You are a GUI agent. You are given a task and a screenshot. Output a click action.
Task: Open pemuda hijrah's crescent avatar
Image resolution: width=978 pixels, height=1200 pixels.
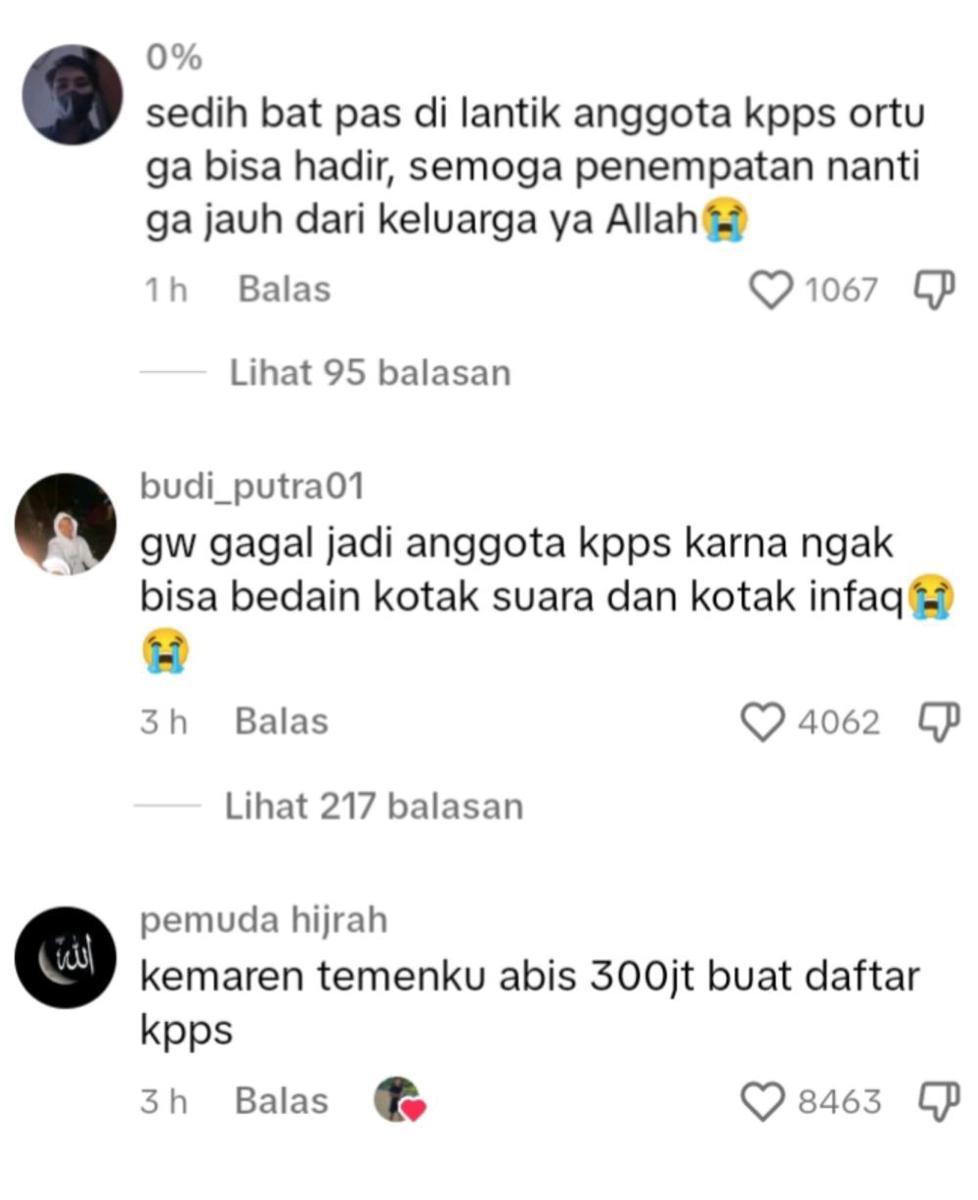click(67, 957)
